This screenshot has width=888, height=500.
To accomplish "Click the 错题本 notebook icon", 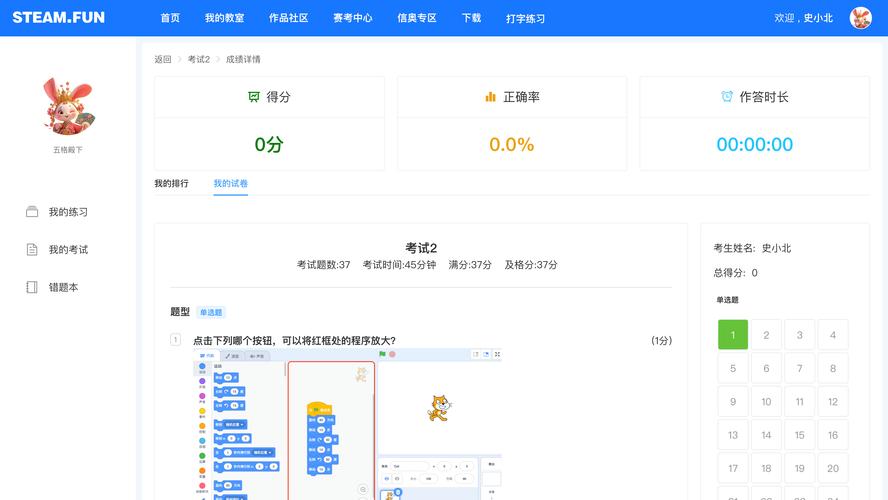I will (32, 287).
